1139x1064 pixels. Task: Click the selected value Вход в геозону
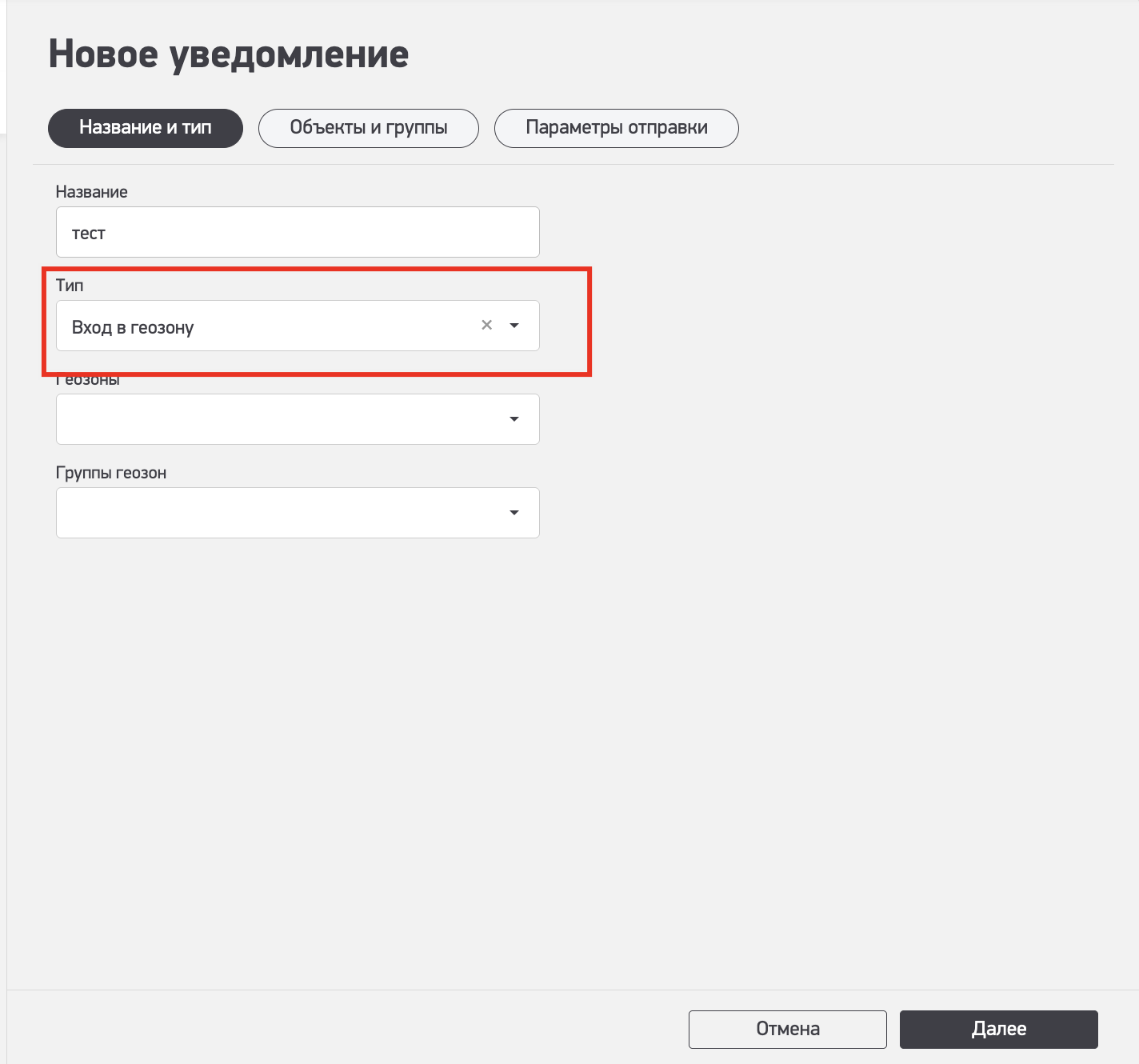[133, 327]
